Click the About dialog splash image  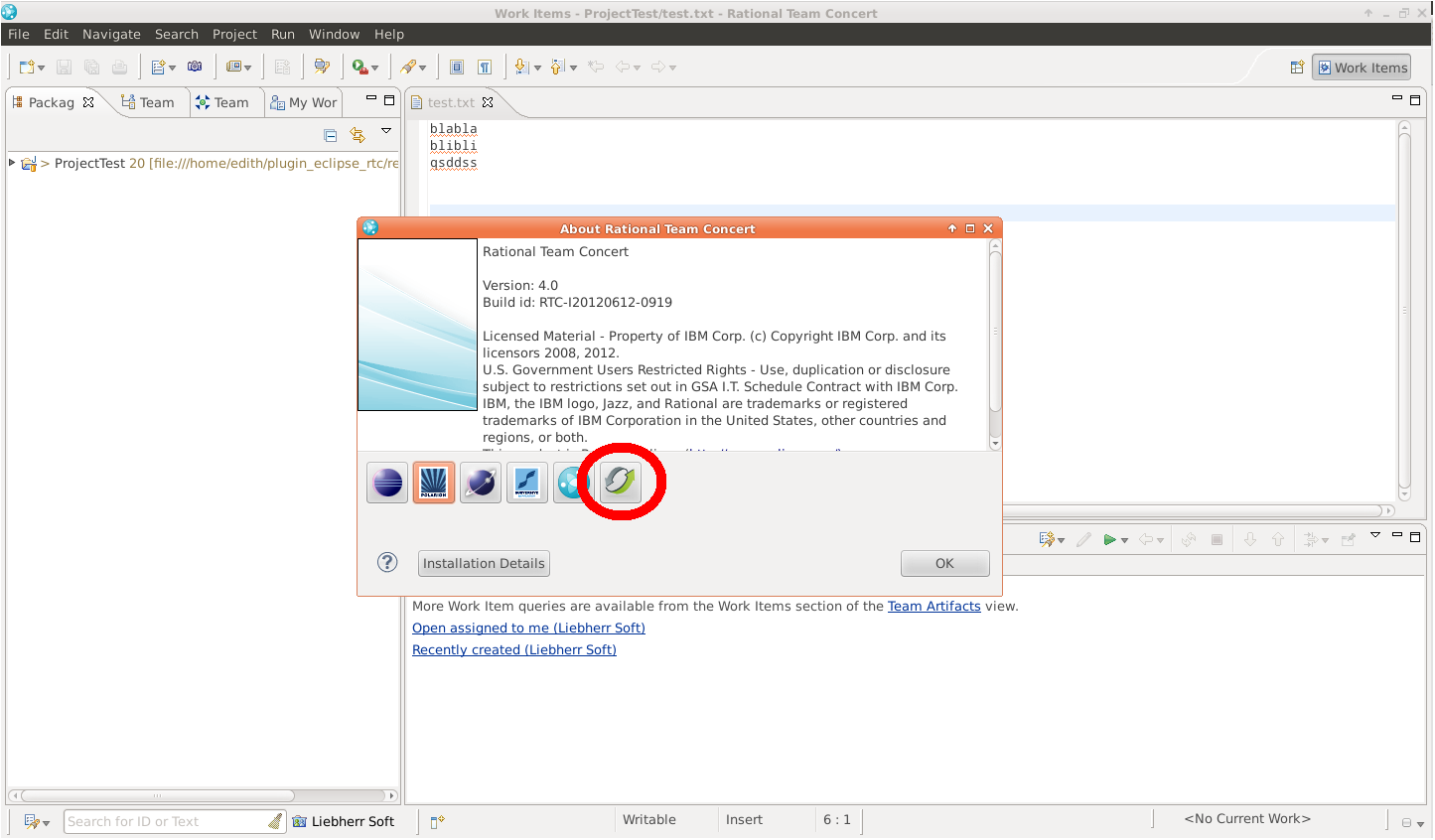[417, 325]
